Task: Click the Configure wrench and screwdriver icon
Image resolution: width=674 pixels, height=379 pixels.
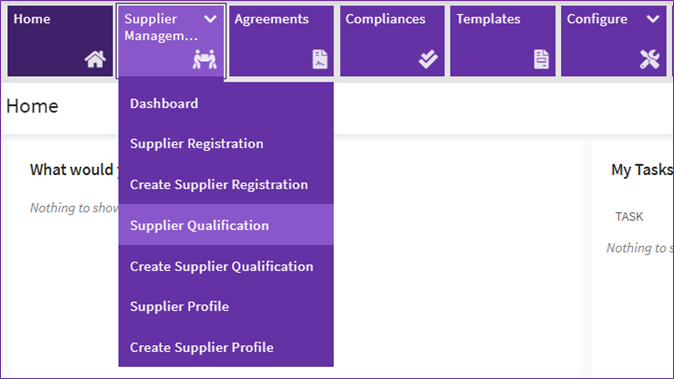Action: coord(649,59)
